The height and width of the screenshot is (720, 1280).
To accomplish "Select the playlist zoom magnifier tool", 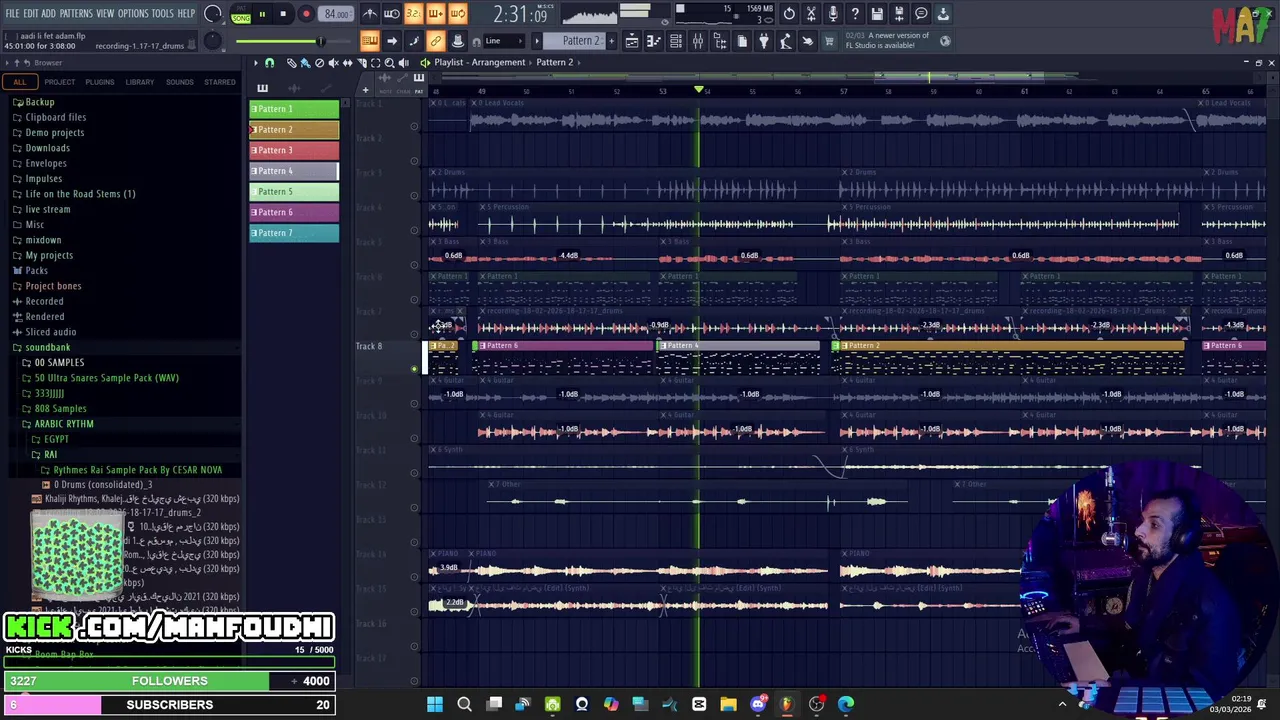I will (389, 62).
